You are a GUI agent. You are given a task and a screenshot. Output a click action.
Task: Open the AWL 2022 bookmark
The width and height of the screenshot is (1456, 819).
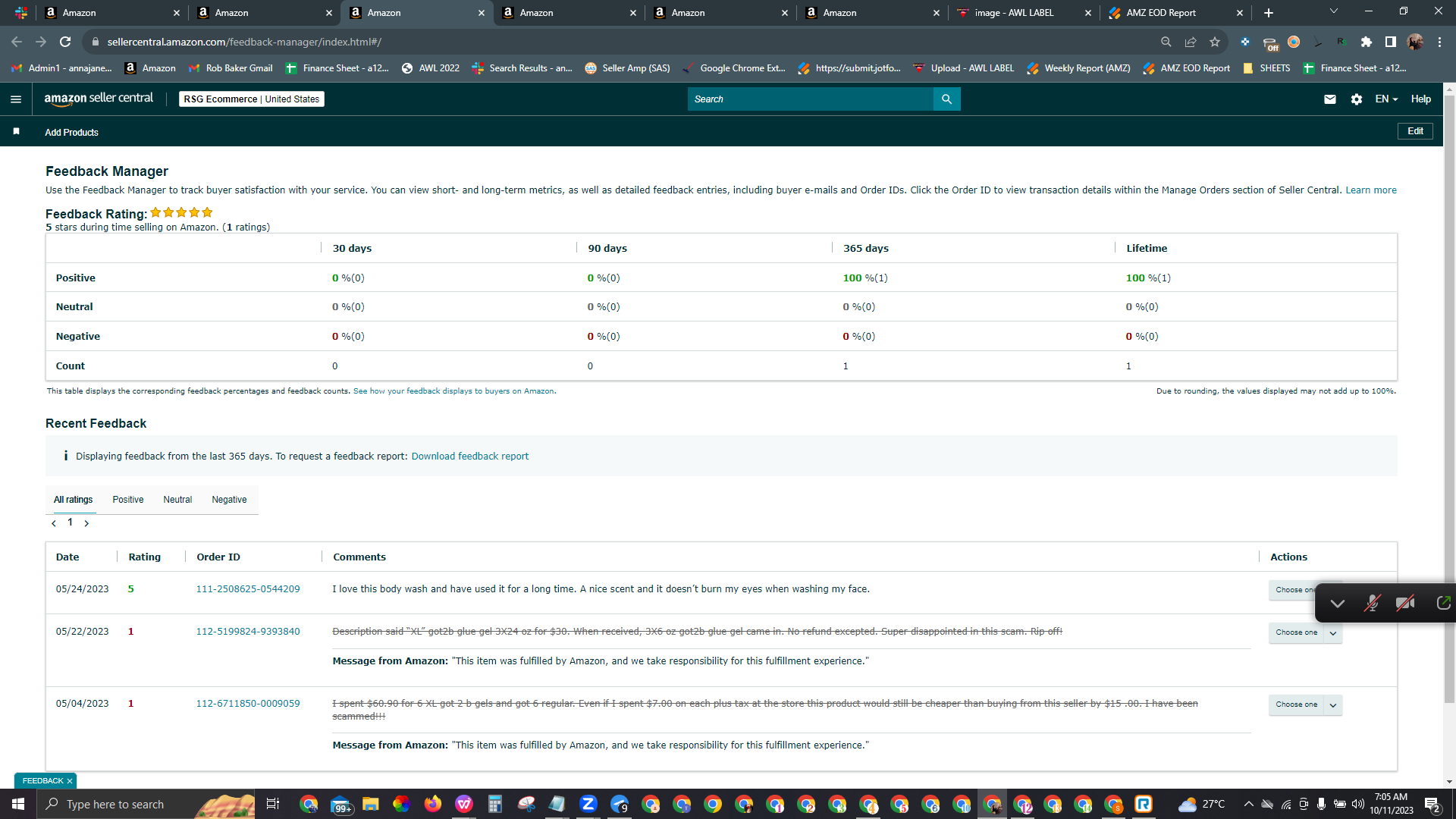[x=430, y=68]
